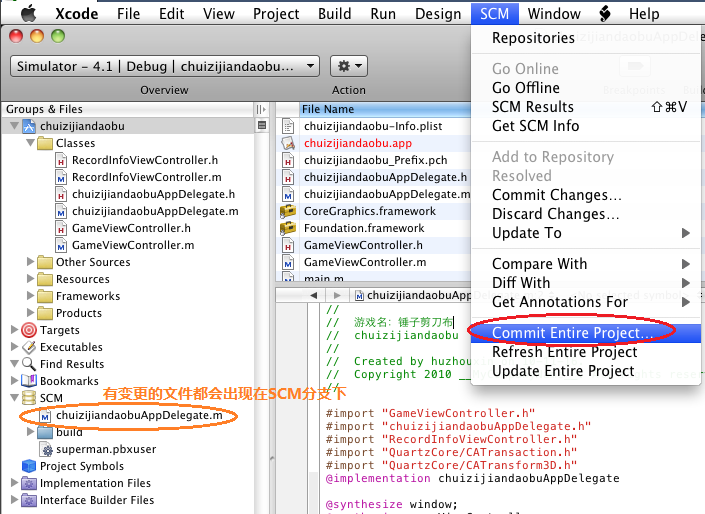The width and height of the screenshot is (705, 514).
Task: Click the chuizijiandaobu.app application icon
Action: pyautogui.click(x=288, y=143)
